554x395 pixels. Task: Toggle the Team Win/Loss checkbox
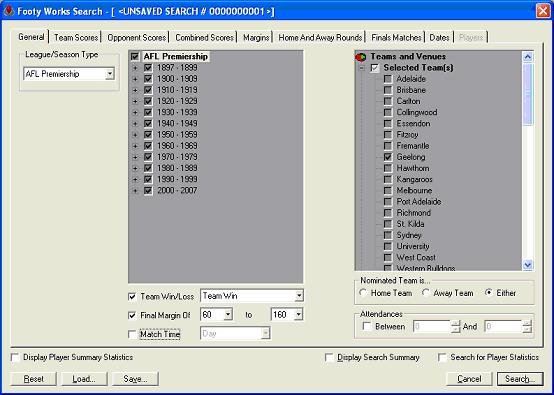[132, 296]
